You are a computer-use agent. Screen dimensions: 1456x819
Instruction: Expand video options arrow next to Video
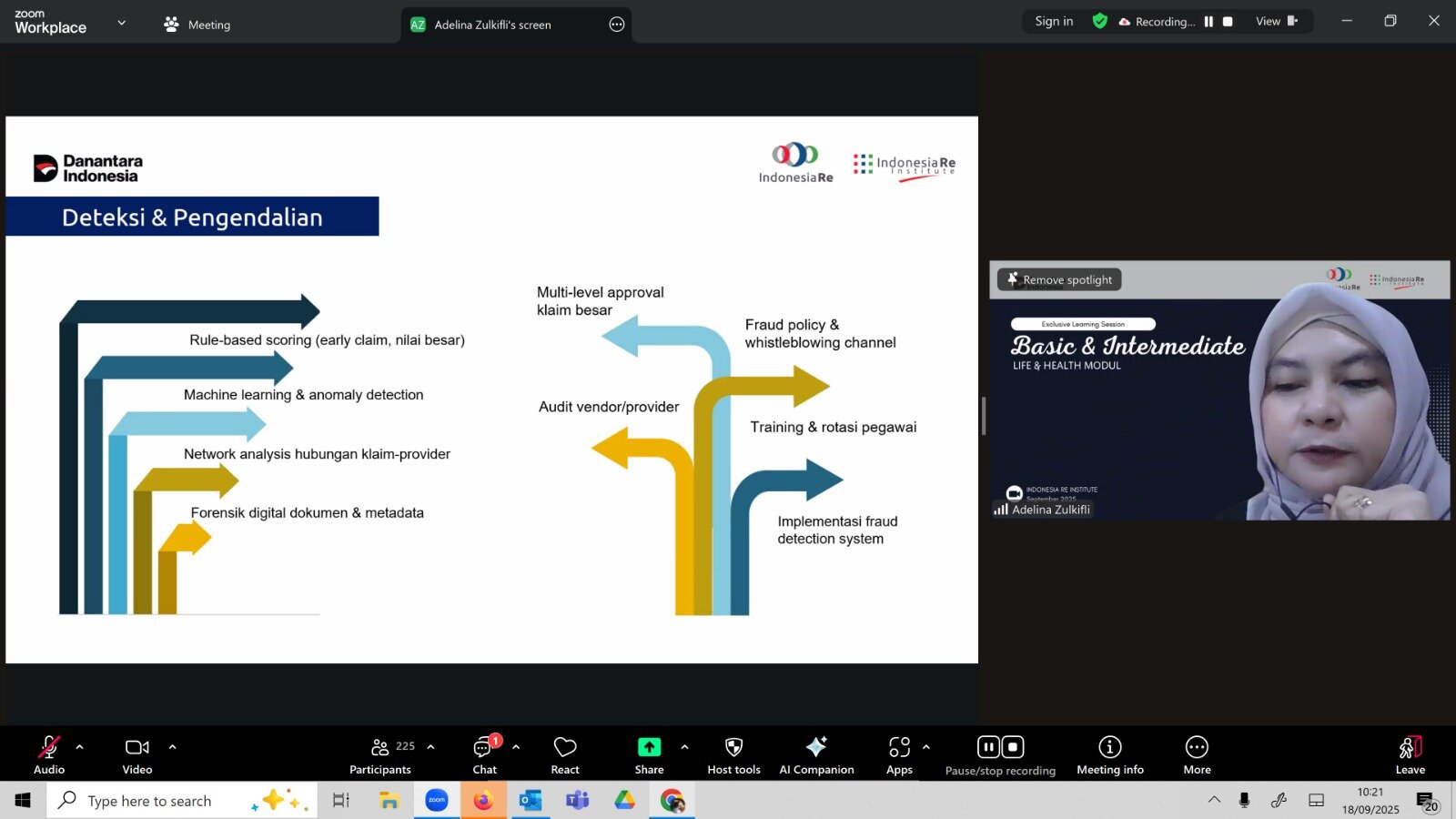point(172,747)
